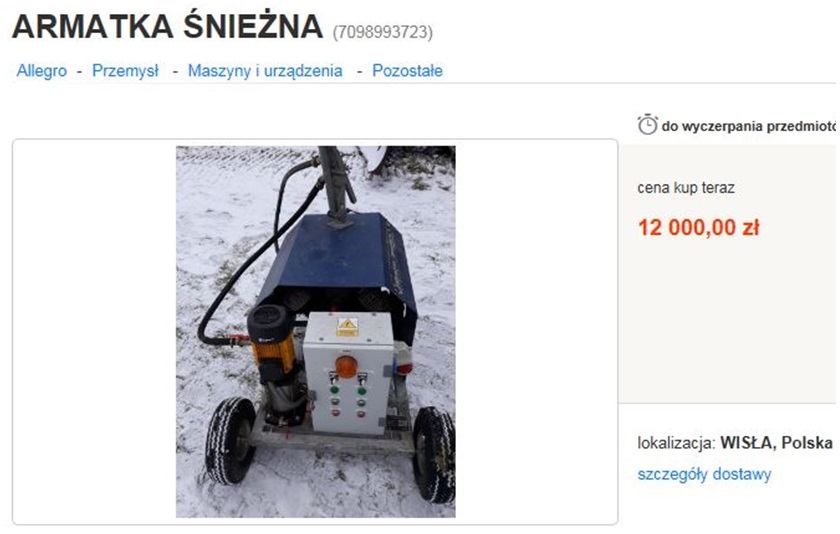This screenshot has width=840, height=534.
Task: Click the ARMATKA ŚNIEŻNA listing title
Action: point(168,26)
